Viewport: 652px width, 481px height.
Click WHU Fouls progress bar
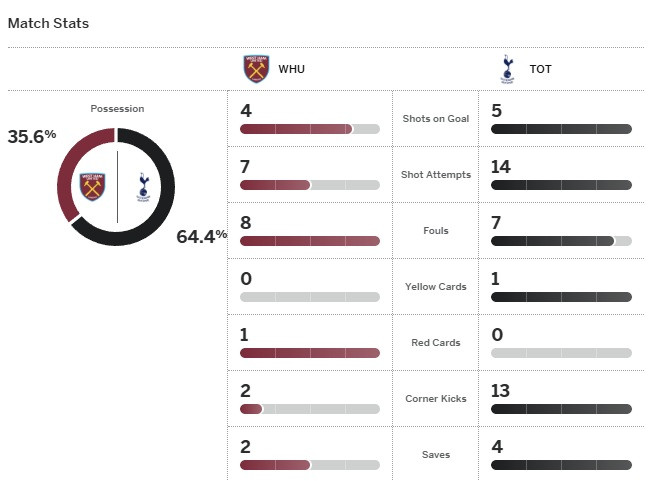310,241
